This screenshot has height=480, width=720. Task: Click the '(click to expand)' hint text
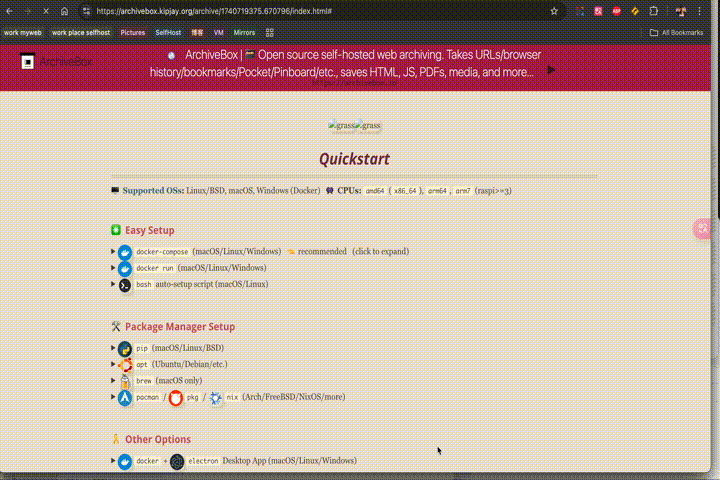(381, 252)
